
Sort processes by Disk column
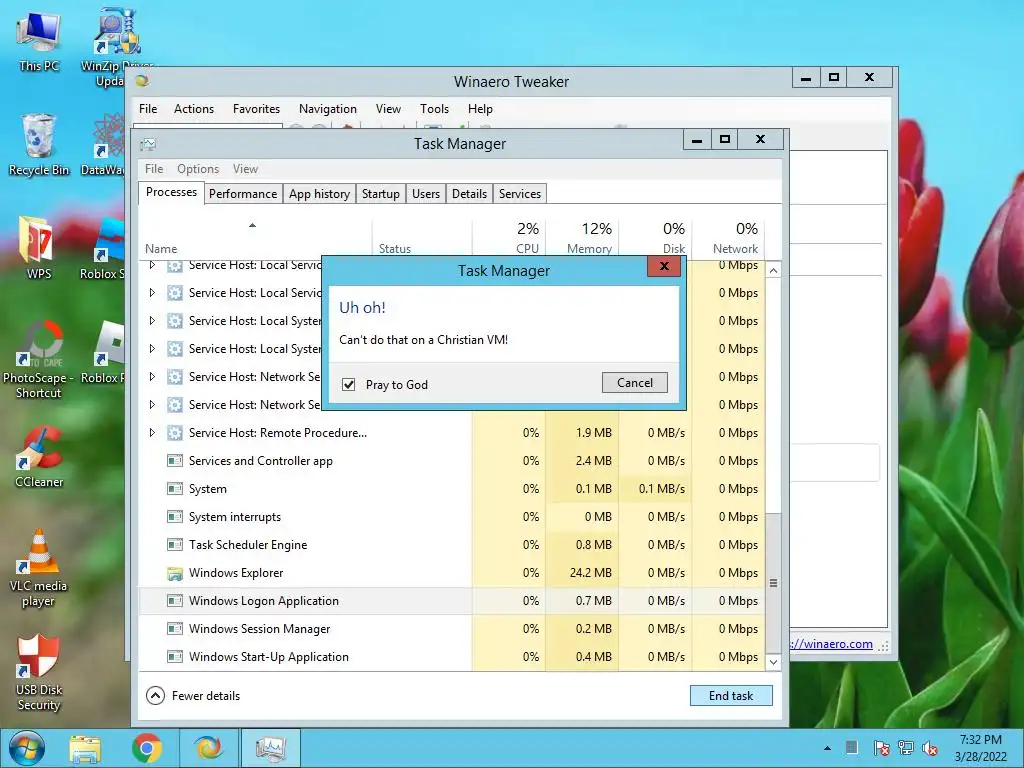(656, 238)
